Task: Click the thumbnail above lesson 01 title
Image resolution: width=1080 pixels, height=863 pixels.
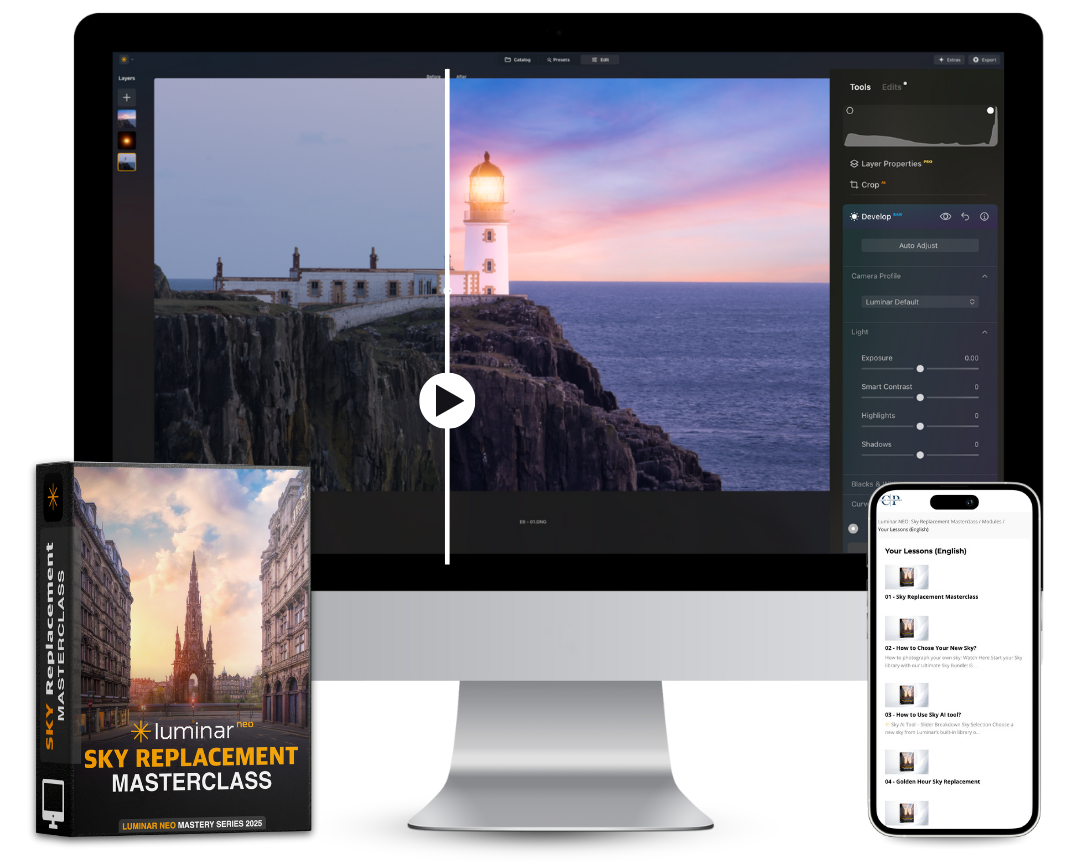Action: 906,577
